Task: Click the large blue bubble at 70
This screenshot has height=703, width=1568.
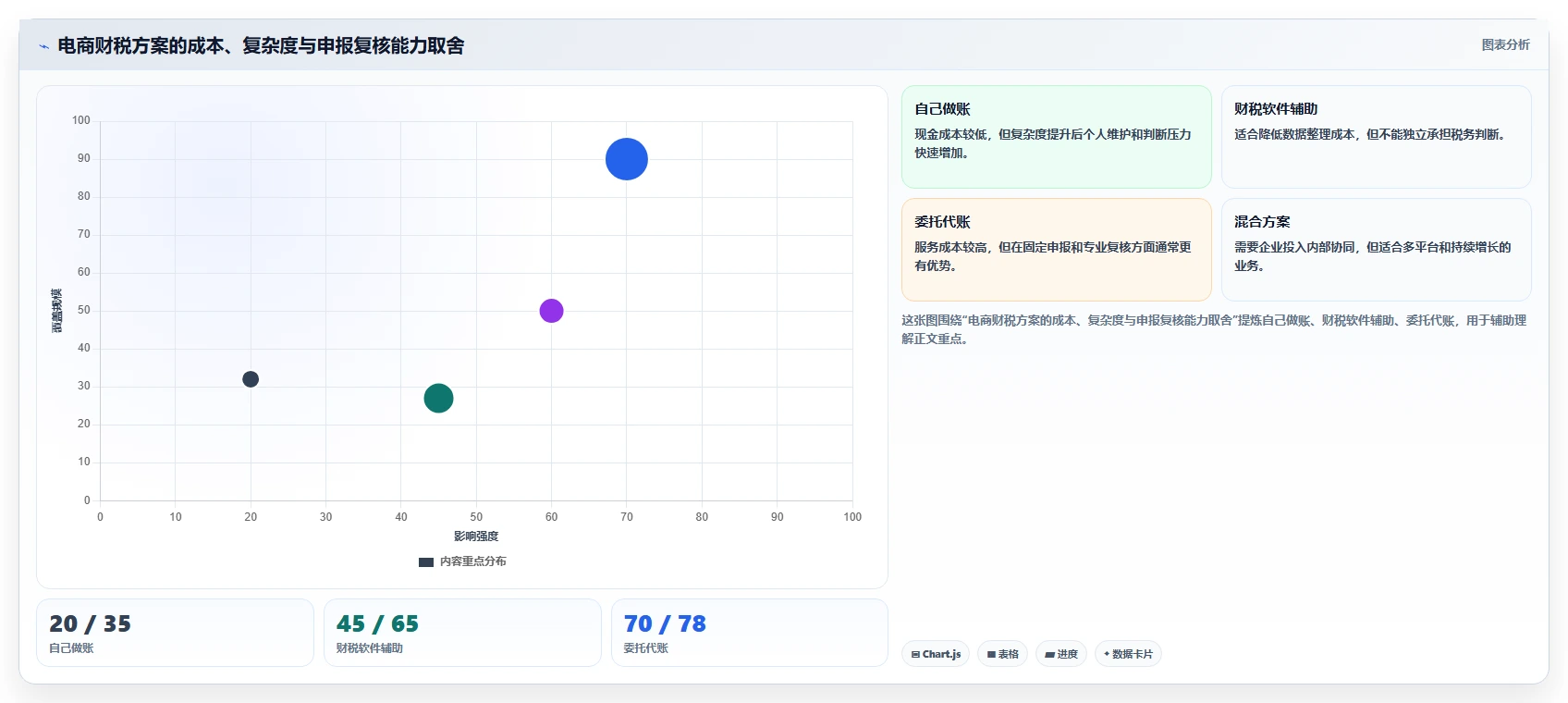Action: [627, 159]
